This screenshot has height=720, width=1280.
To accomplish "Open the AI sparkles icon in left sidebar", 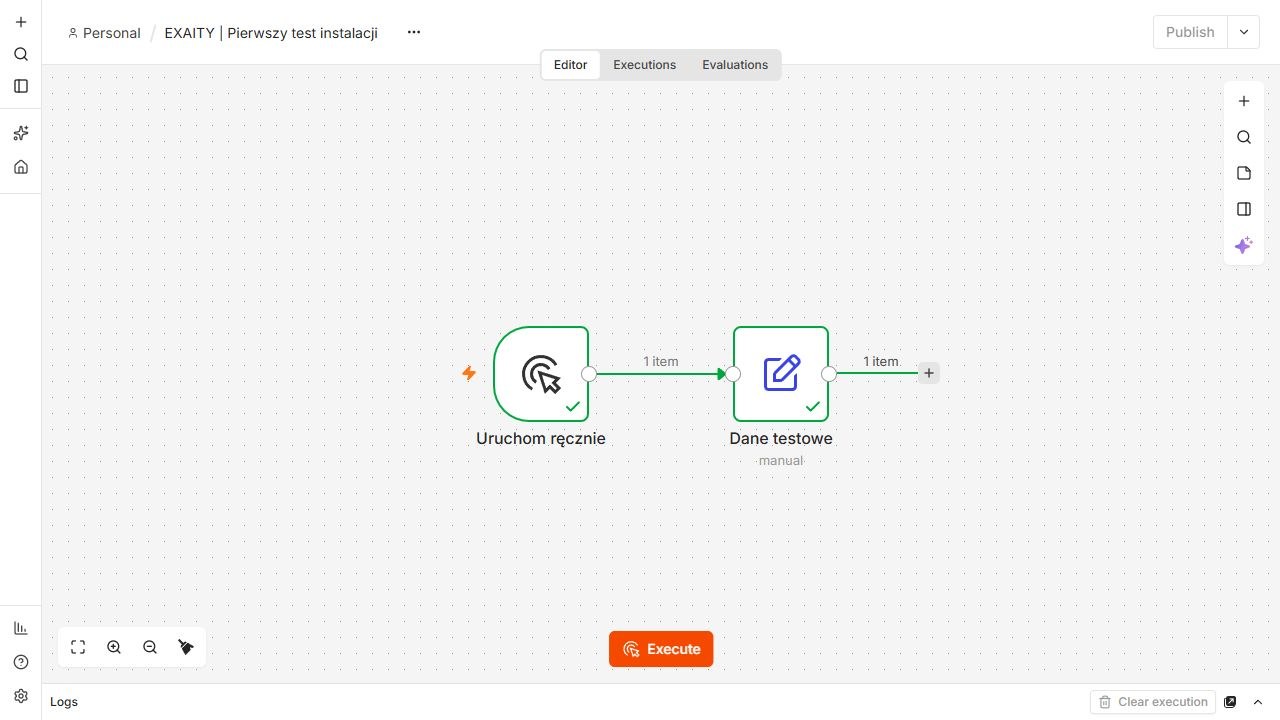I will coord(21,133).
